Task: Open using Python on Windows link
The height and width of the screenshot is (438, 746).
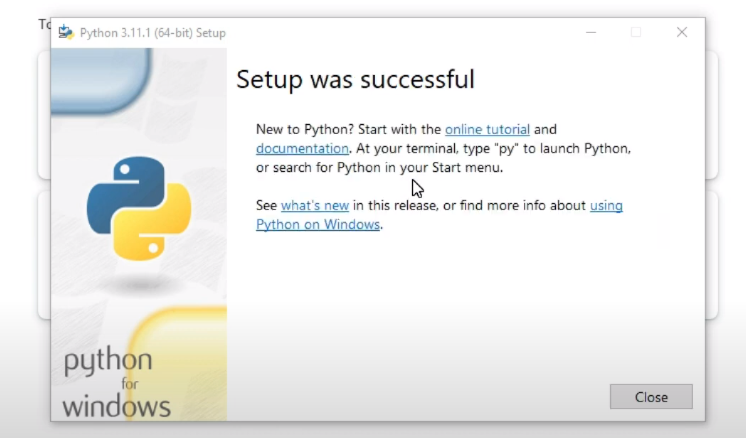Action: click(318, 224)
